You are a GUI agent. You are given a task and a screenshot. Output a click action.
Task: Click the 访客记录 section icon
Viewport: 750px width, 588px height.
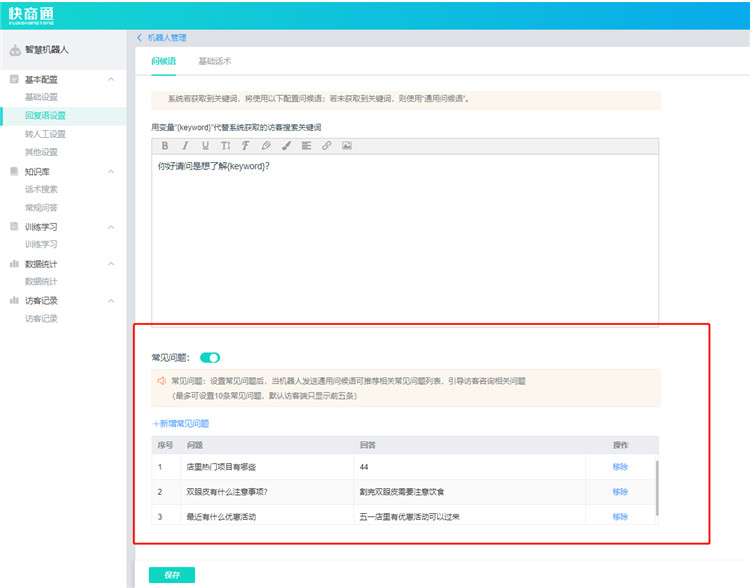pyautogui.click(x=14, y=300)
